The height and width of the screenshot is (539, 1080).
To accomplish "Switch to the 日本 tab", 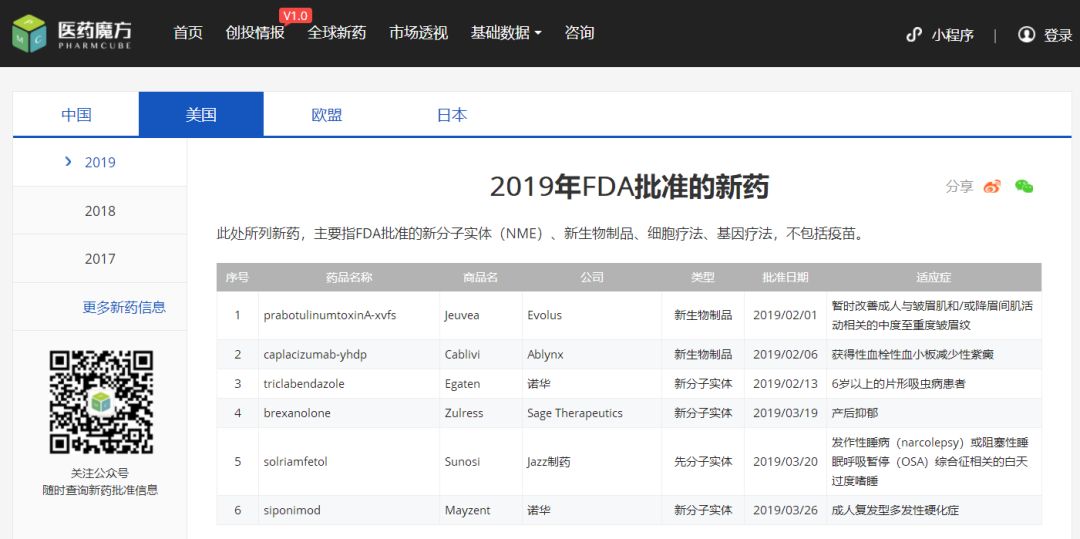I will pyautogui.click(x=452, y=114).
